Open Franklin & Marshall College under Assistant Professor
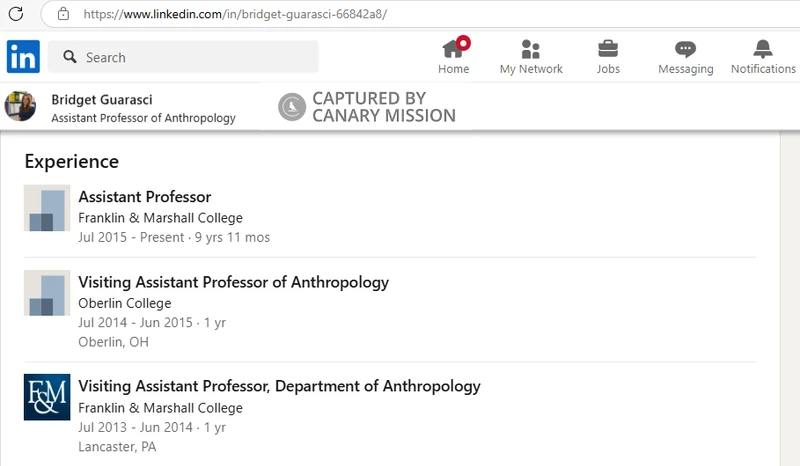Image resolution: width=800 pixels, height=466 pixels. pyautogui.click(x=160, y=218)
